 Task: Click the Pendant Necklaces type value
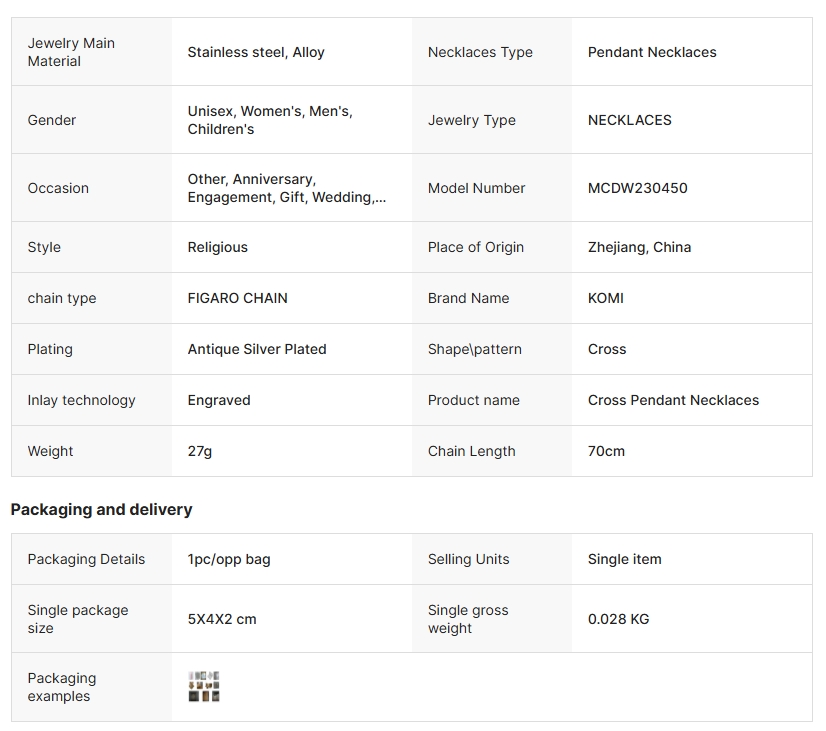[x=652, y=52]
